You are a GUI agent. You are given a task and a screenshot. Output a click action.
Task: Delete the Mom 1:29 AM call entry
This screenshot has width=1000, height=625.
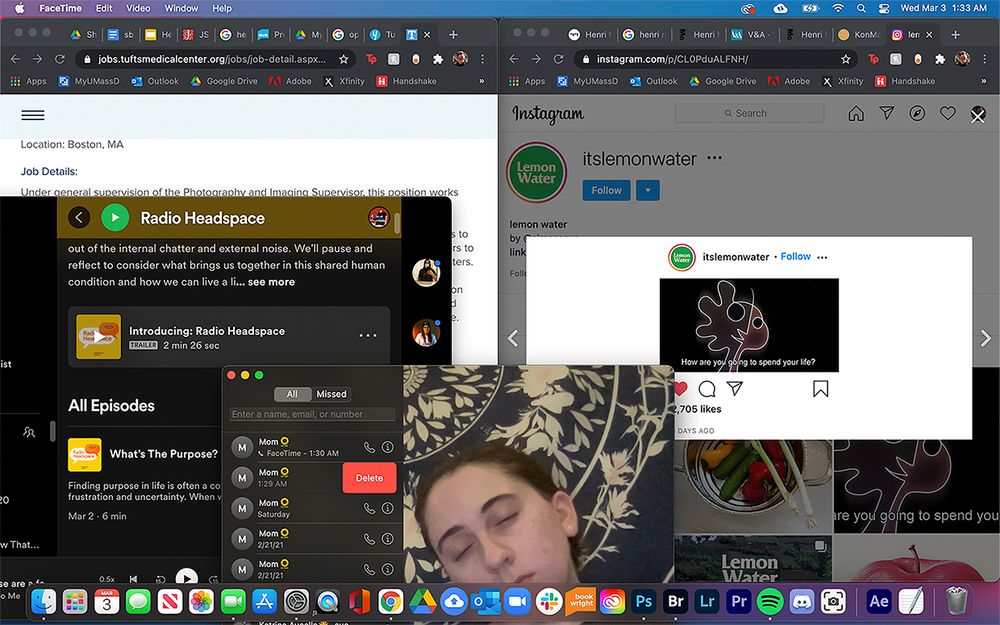[x=369, y=478]
